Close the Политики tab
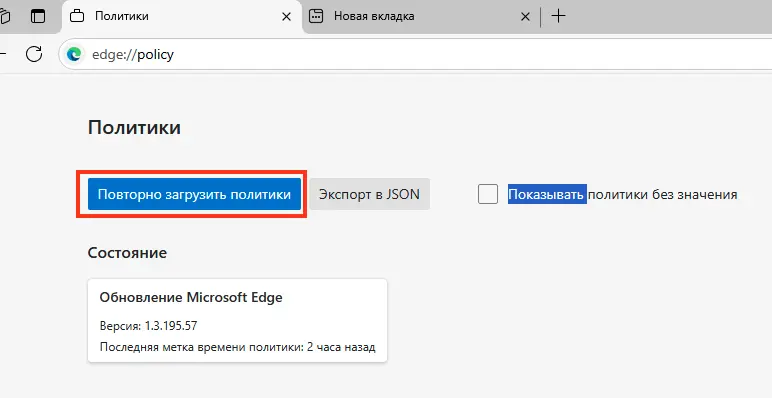This screenshot has width=772, height=398. [286, 17]
